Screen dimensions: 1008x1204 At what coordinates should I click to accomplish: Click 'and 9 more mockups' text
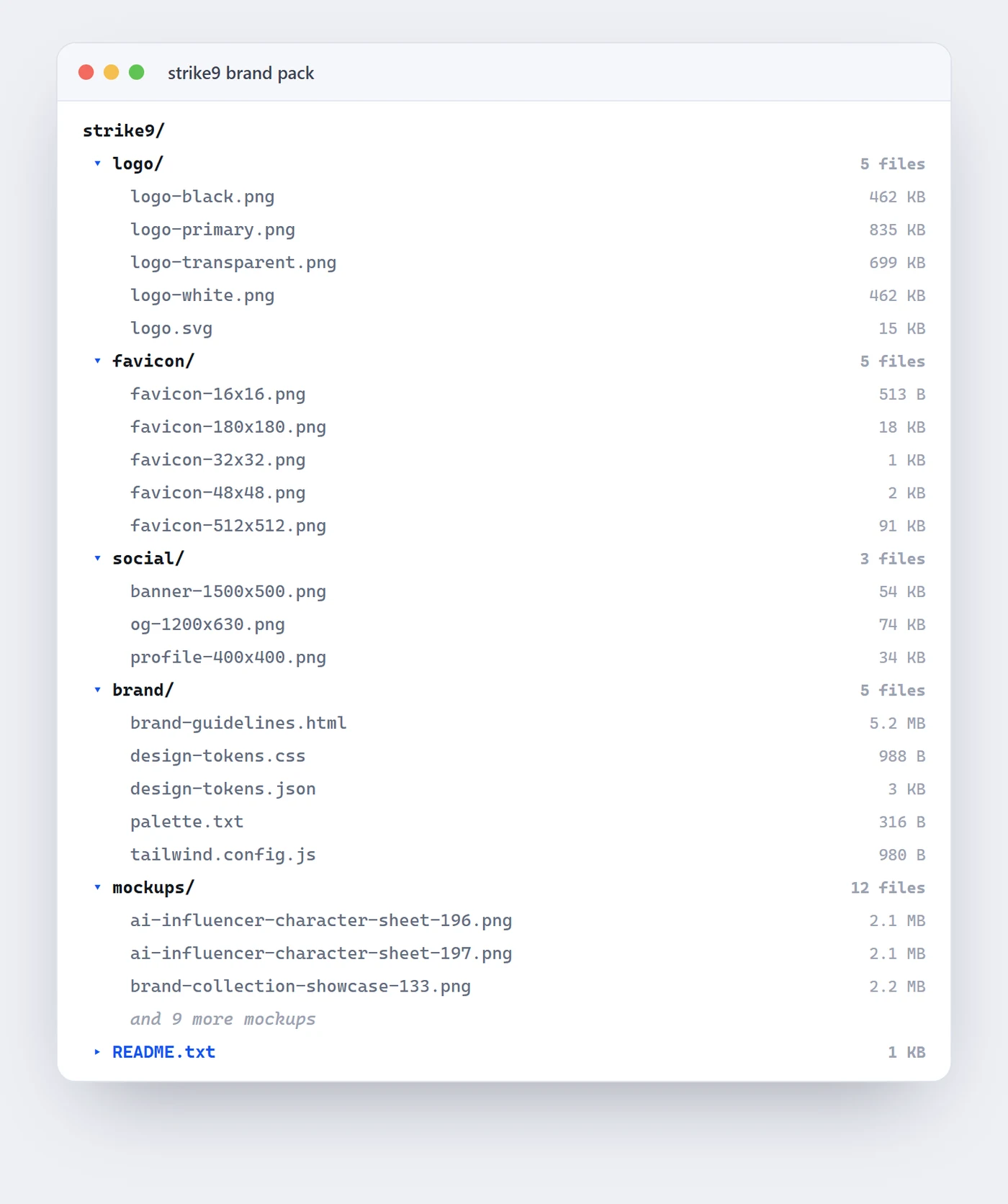point(222,1019)
